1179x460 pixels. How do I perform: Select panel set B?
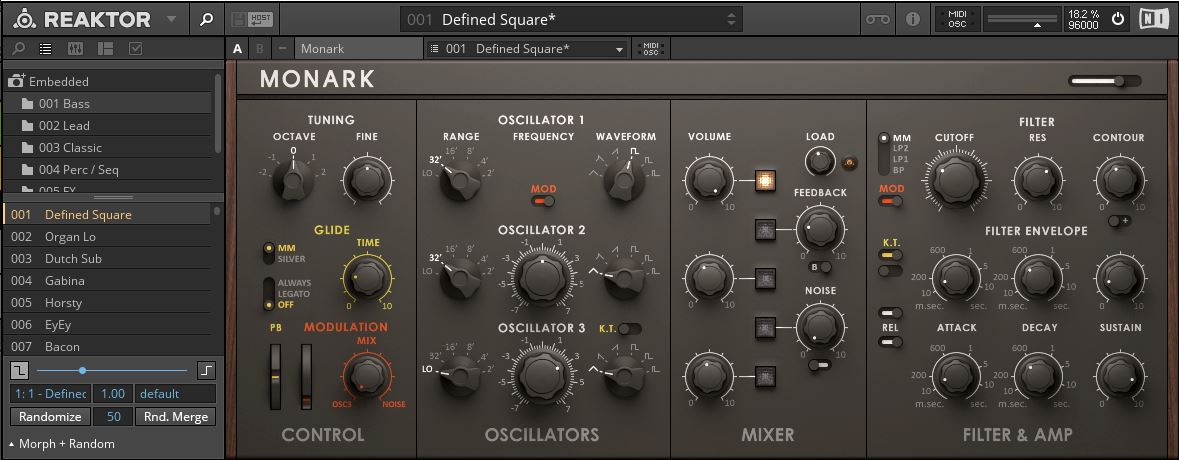click(260, 49)
